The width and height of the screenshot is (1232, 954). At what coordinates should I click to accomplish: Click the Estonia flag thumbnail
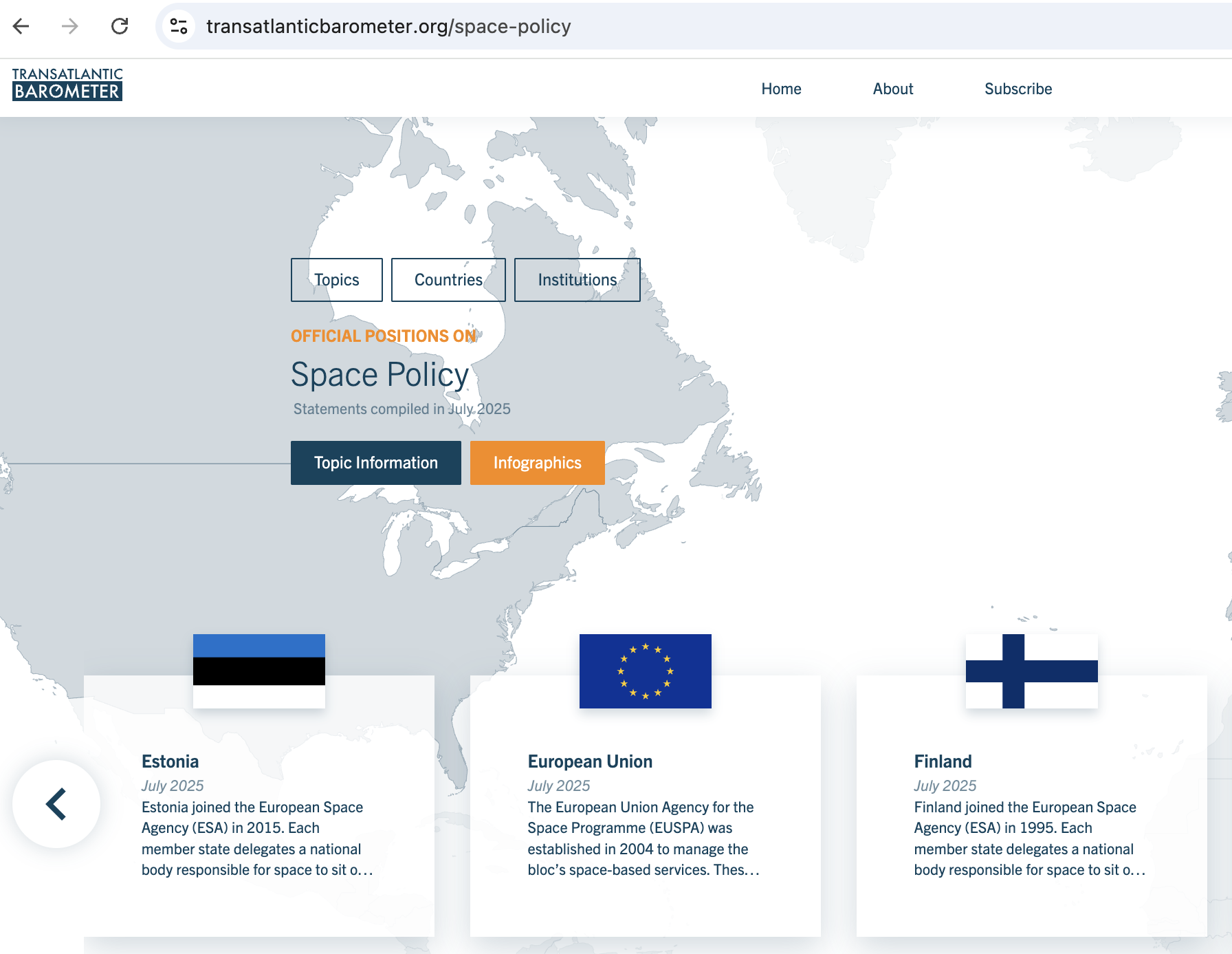(259, 671)
